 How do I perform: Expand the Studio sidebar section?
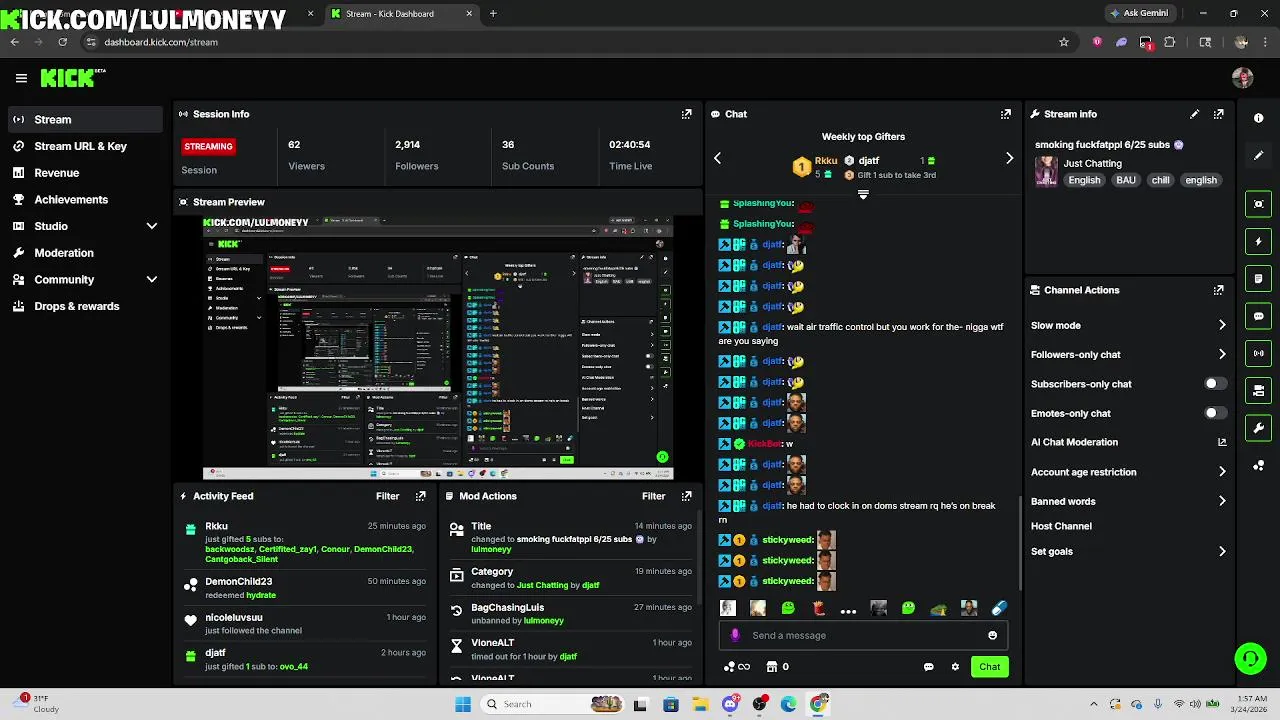coord(152,226)
